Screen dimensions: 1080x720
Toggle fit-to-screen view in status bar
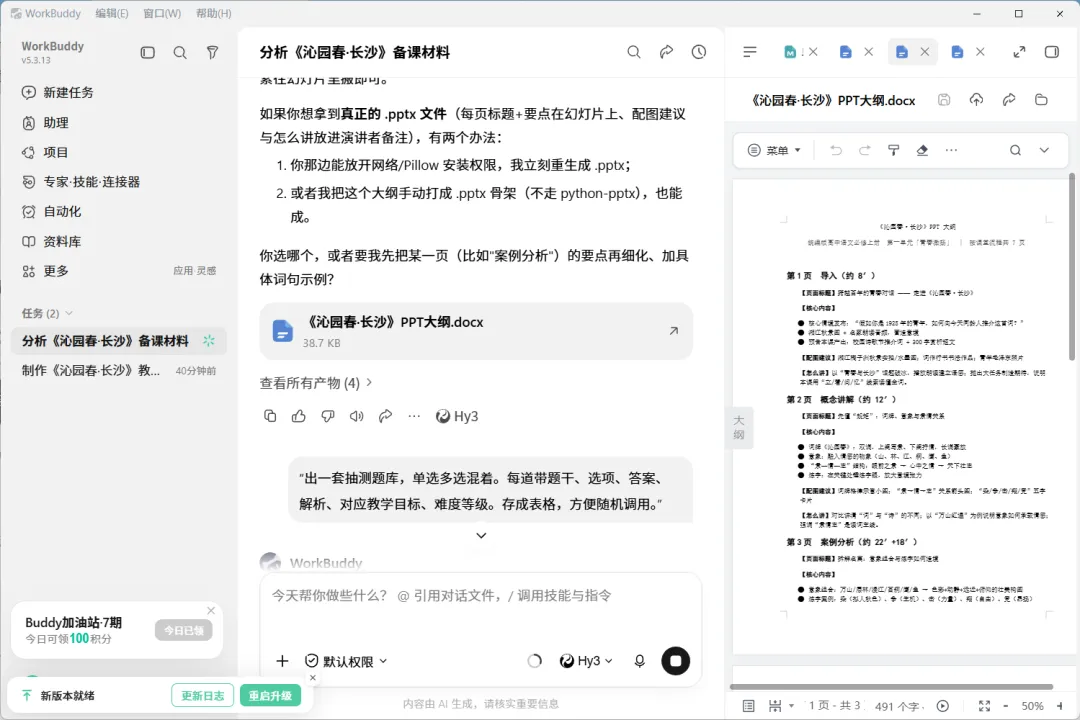tap(984, 706)
